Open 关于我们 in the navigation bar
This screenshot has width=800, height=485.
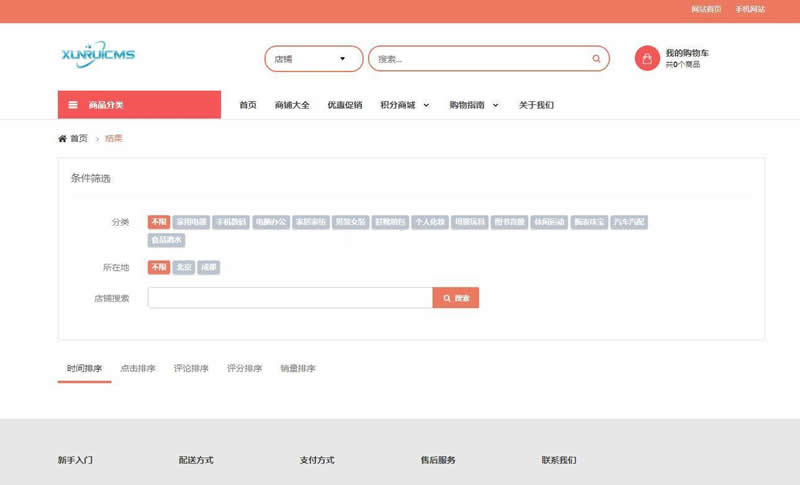[x=536, y=105]
